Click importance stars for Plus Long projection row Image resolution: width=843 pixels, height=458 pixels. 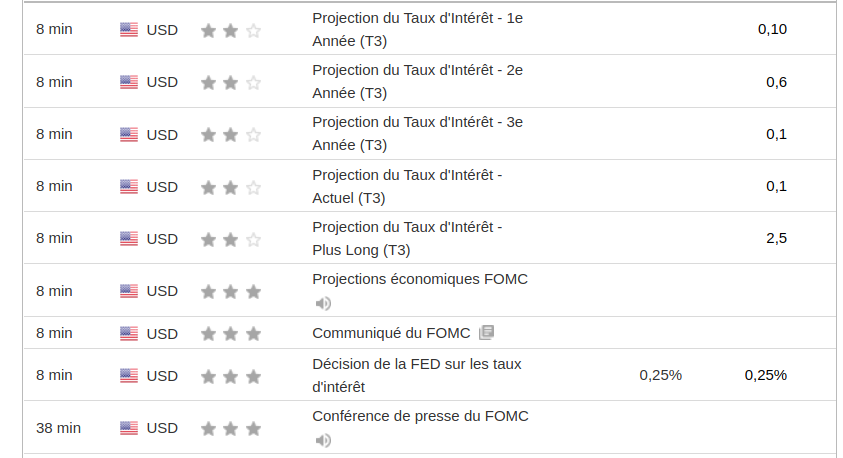tap(231, 239)
